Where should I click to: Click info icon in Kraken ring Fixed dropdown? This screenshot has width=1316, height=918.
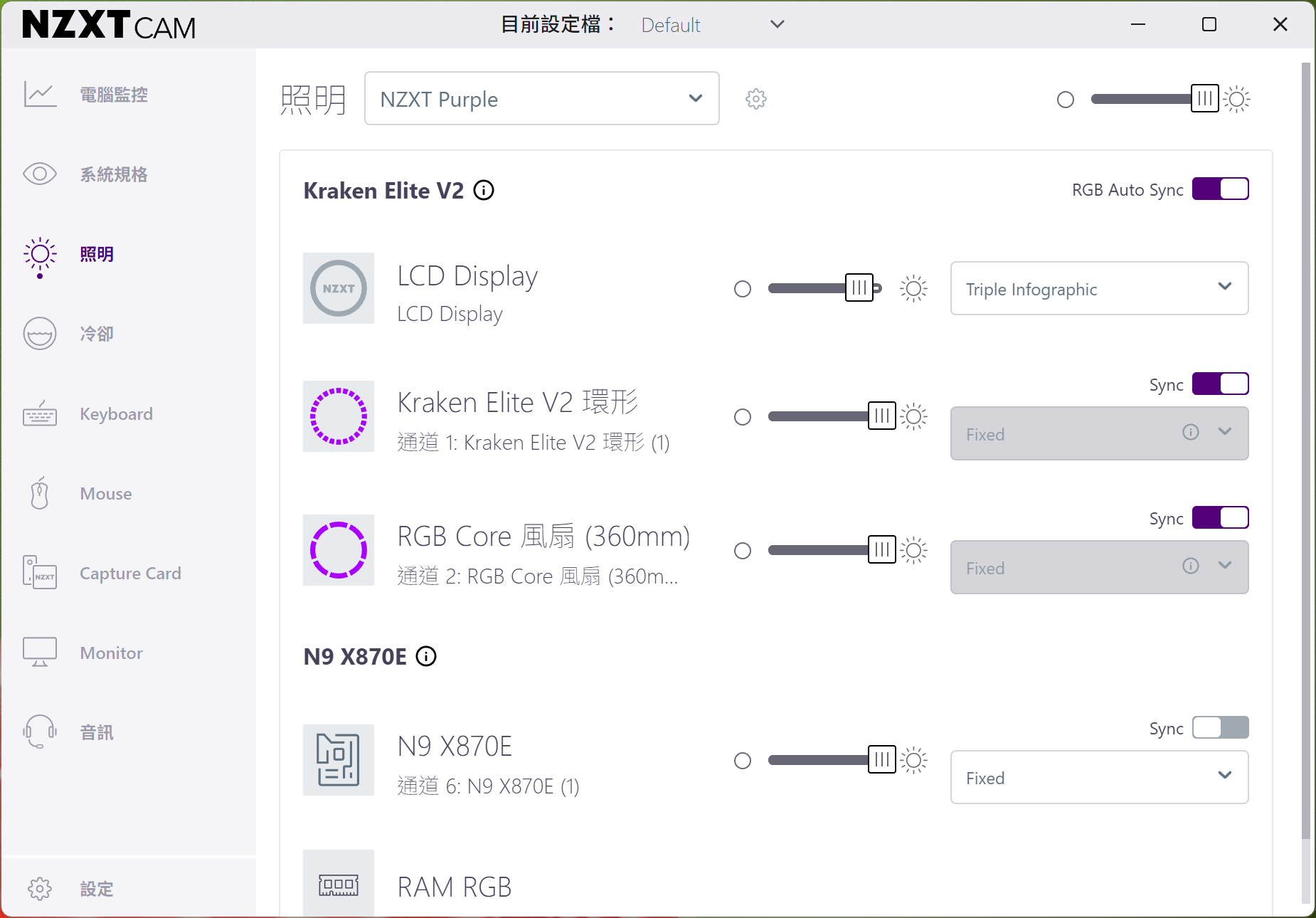pyautogui.click(x=1191, y=432)
